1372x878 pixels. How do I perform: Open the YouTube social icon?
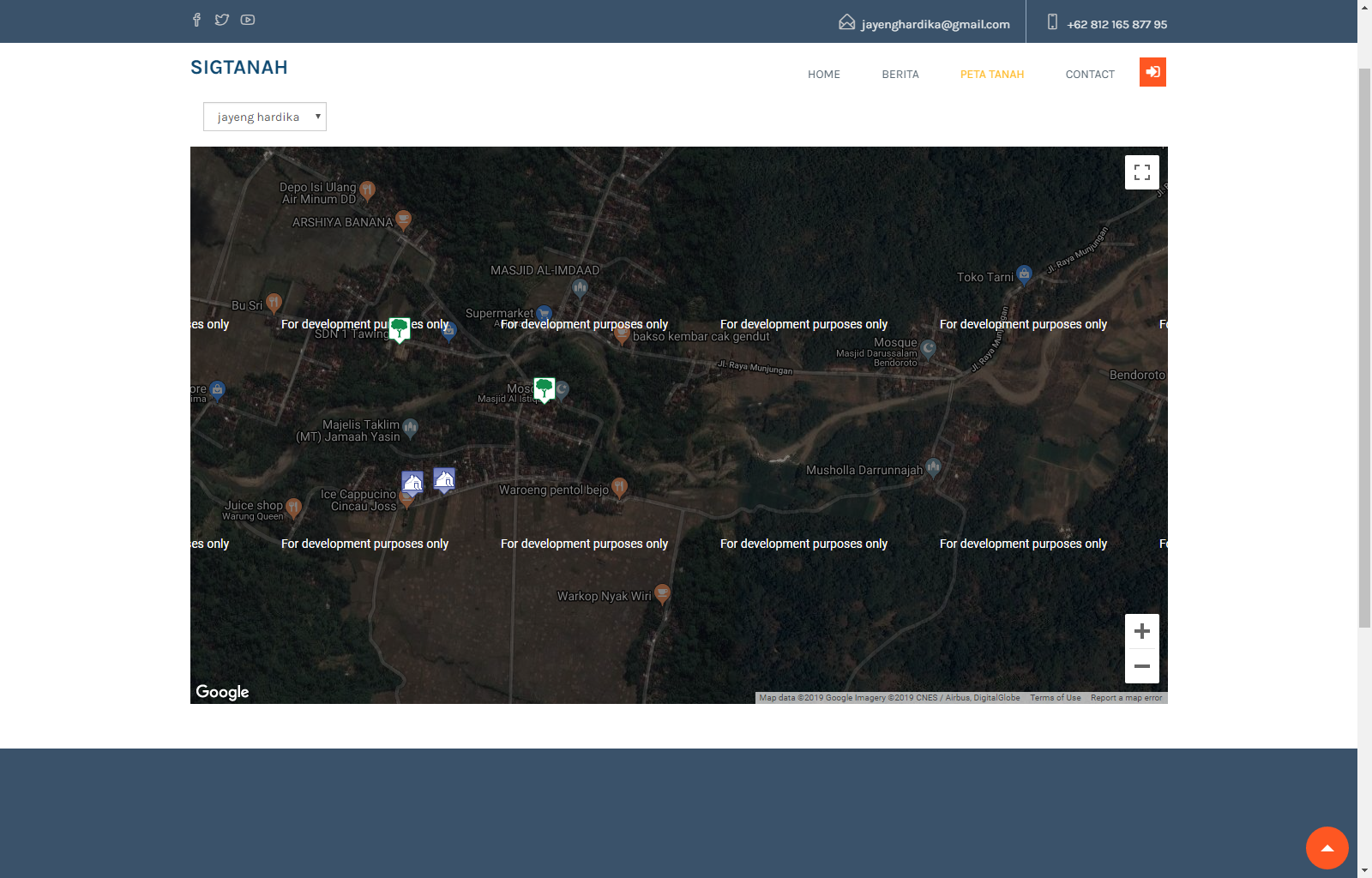pyautogui.click(x=248, y=20)
